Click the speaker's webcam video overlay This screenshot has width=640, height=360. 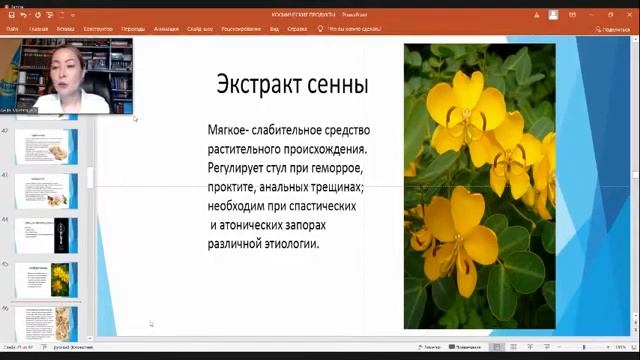[x=66, y=76]
